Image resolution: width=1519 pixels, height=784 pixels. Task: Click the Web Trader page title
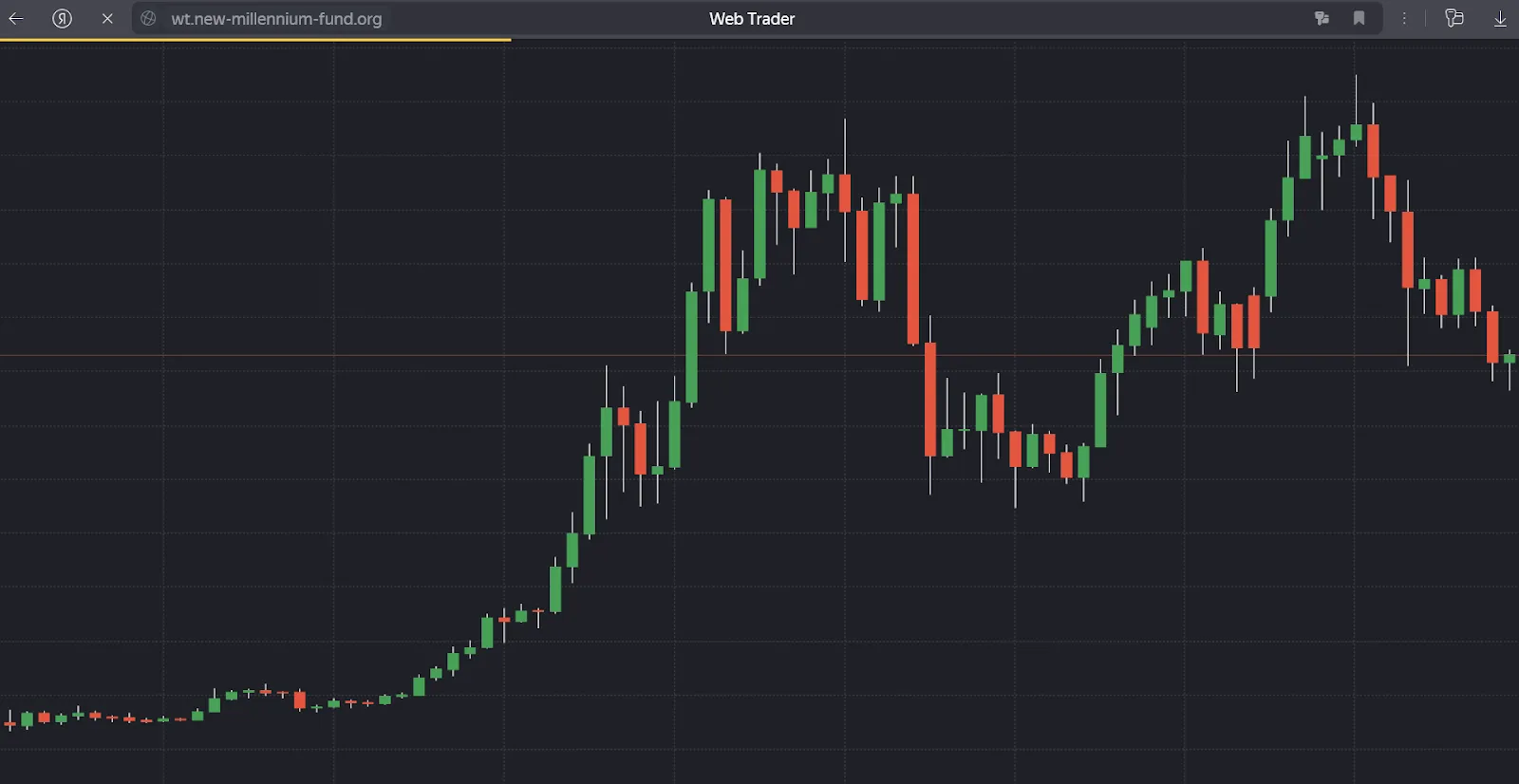click(x=752, y=18)
